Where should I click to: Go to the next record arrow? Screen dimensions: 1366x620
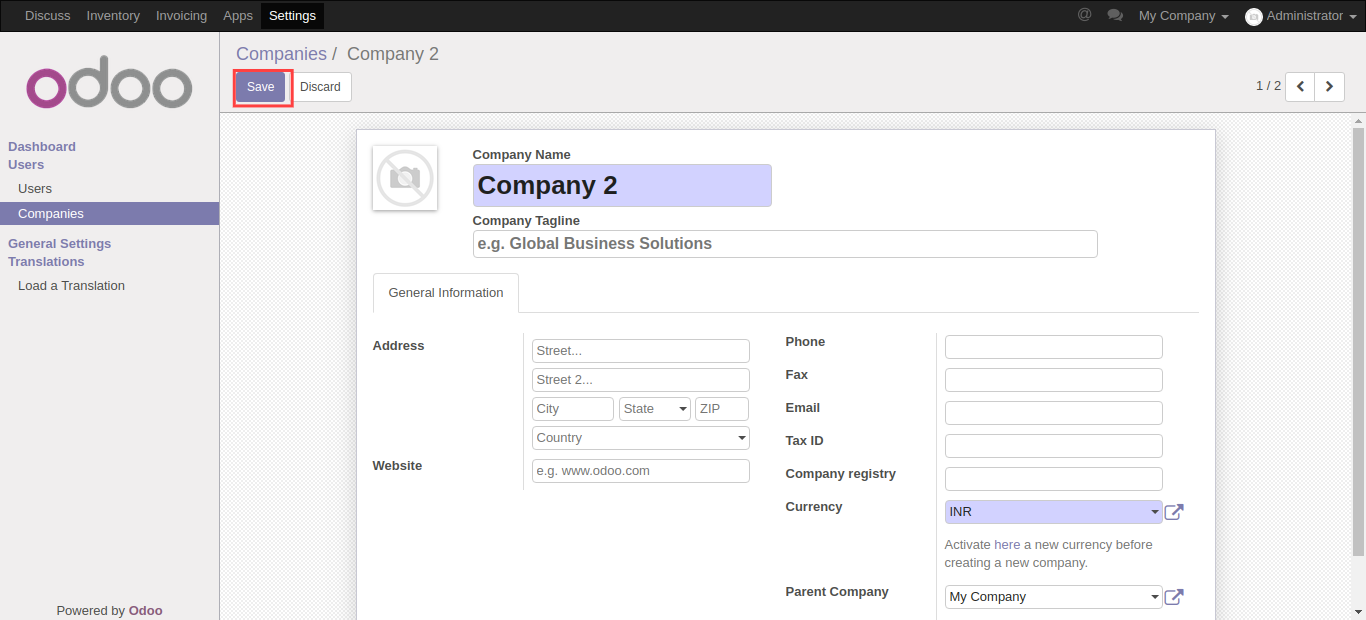(1329, 87)
